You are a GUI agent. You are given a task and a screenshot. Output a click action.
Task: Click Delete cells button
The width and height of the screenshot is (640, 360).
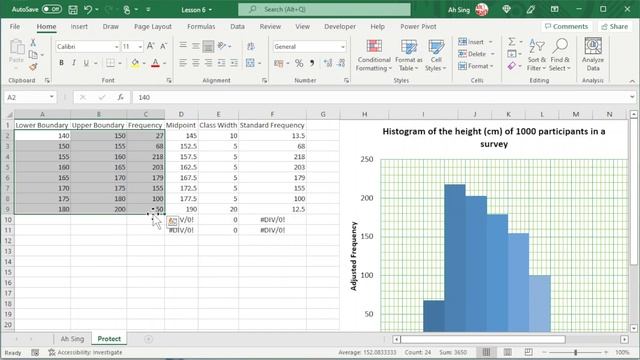point(472,54)
